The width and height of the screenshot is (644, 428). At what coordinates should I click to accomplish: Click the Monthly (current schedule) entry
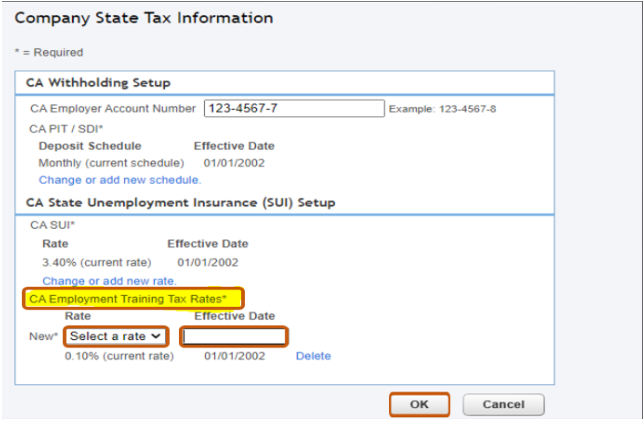click(111, 163)
